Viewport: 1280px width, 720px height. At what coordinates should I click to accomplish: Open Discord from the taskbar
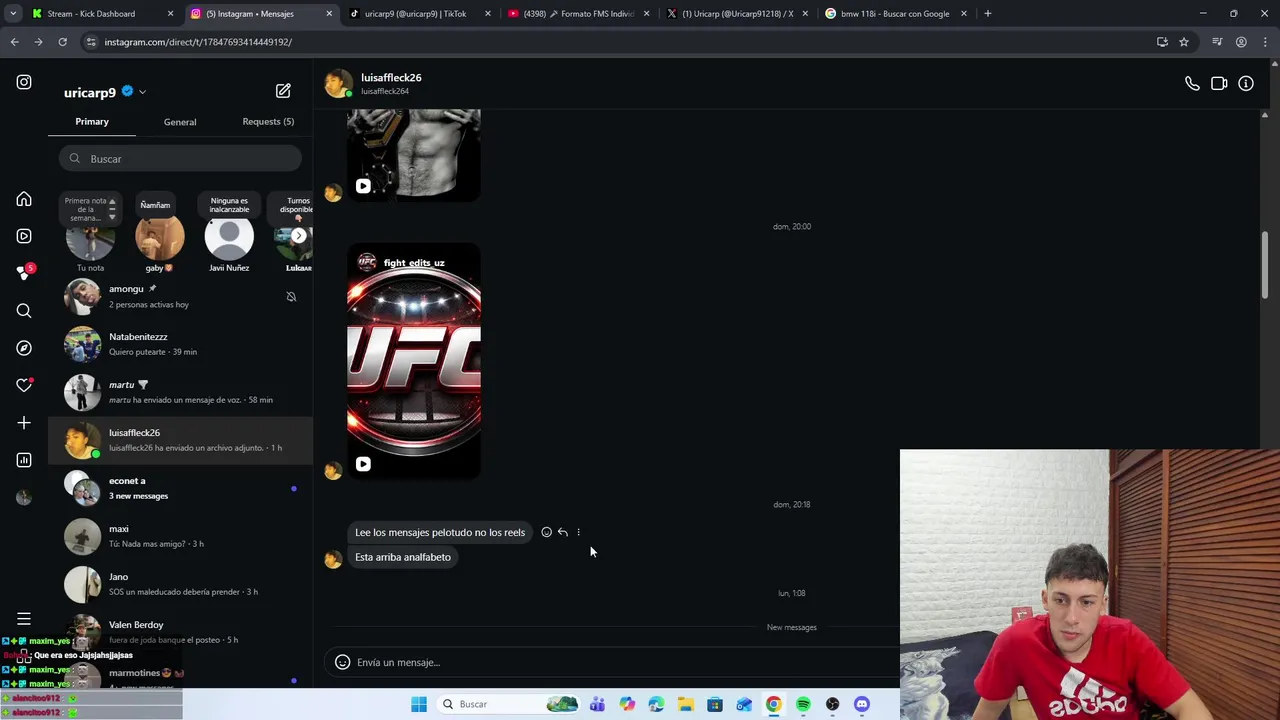coord(862,704)
